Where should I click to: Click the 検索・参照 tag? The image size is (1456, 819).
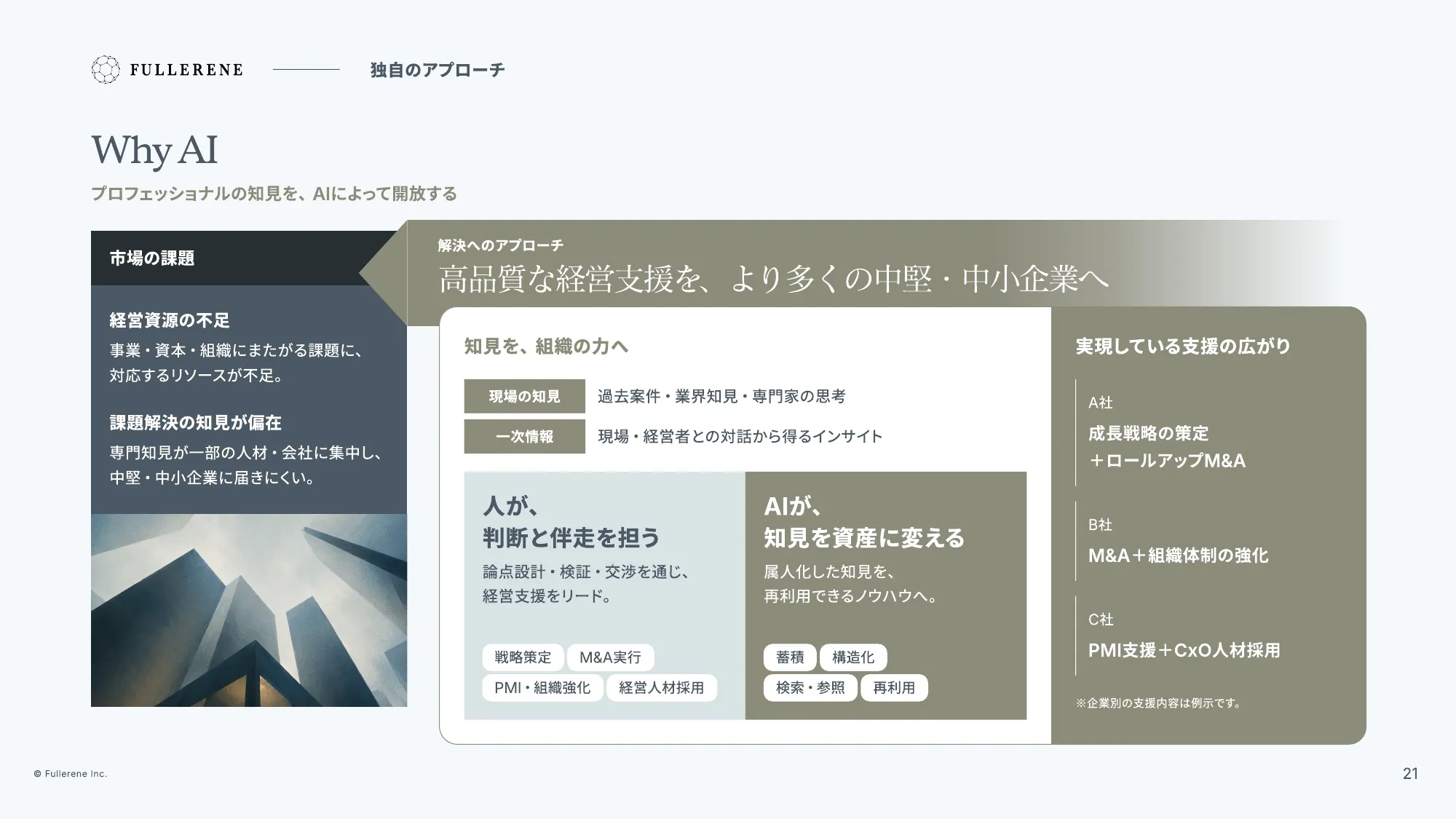(x=810, y=688)
